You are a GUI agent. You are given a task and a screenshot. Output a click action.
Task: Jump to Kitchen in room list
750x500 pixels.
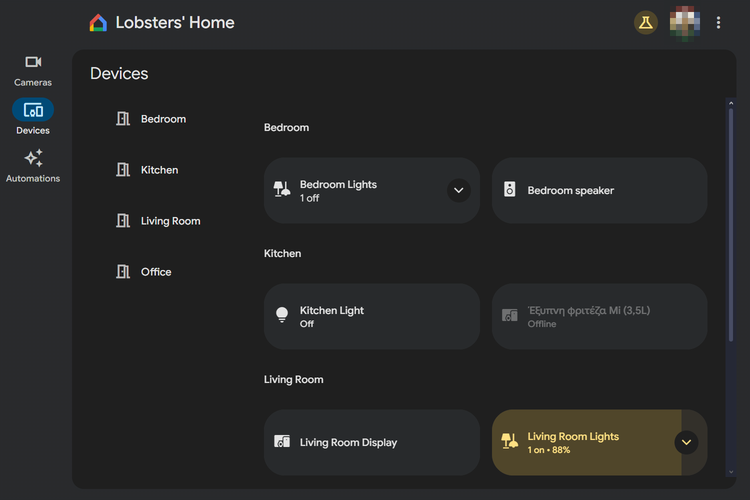click(x=159, y=170)
